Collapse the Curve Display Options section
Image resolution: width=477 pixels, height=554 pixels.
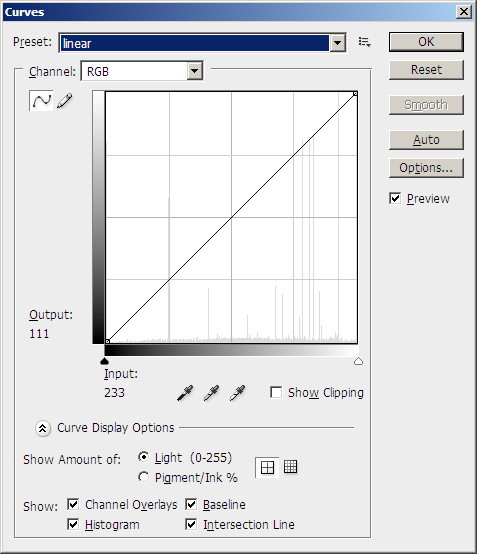42,428
